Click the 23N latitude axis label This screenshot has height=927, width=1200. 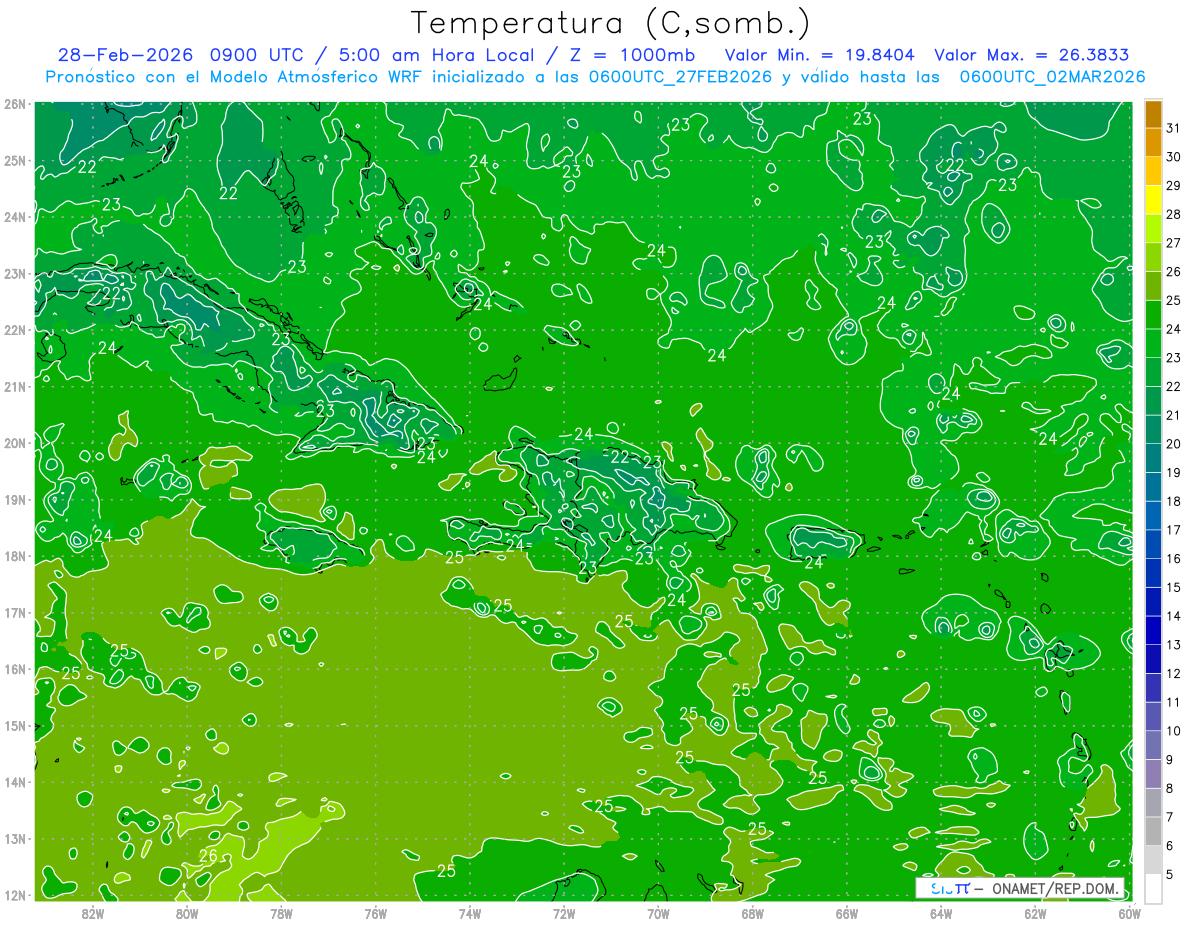point(15,274)
